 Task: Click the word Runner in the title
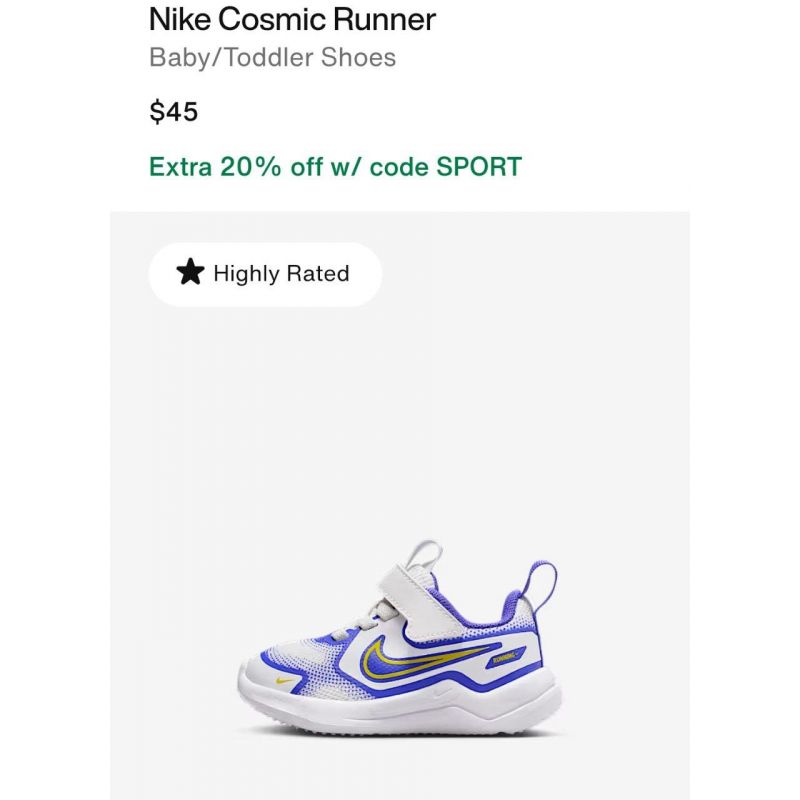(385, 20)
